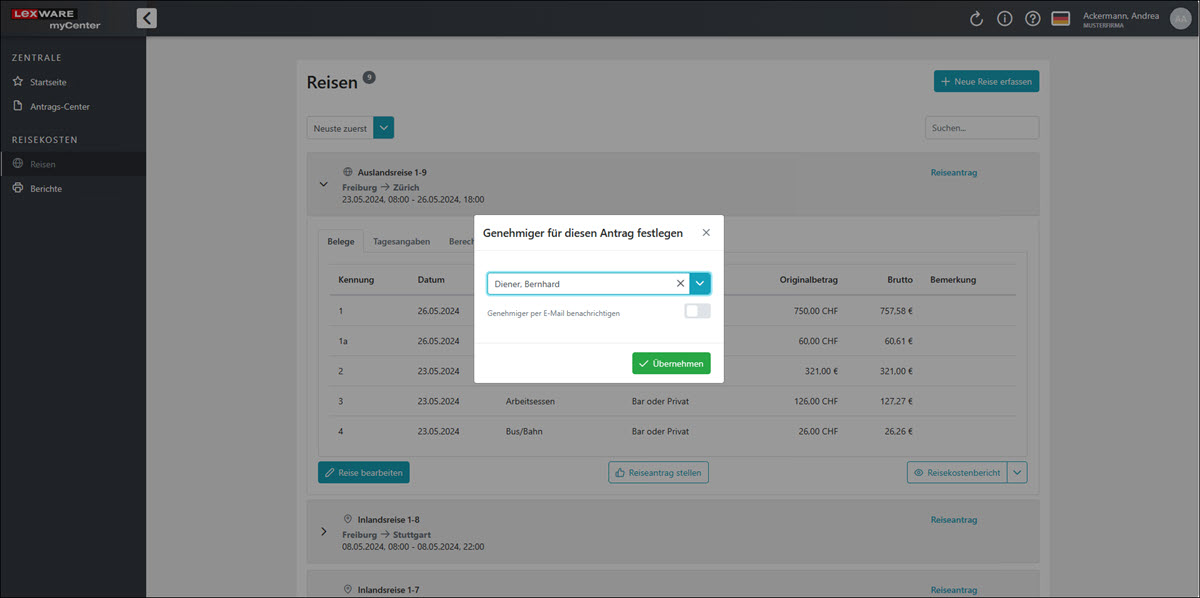This screenshot has width=1200, height=598.
Task: Expand Inlandsreise 1-8 trip entry
Action: pyautogui.click(x=323, y=532)
